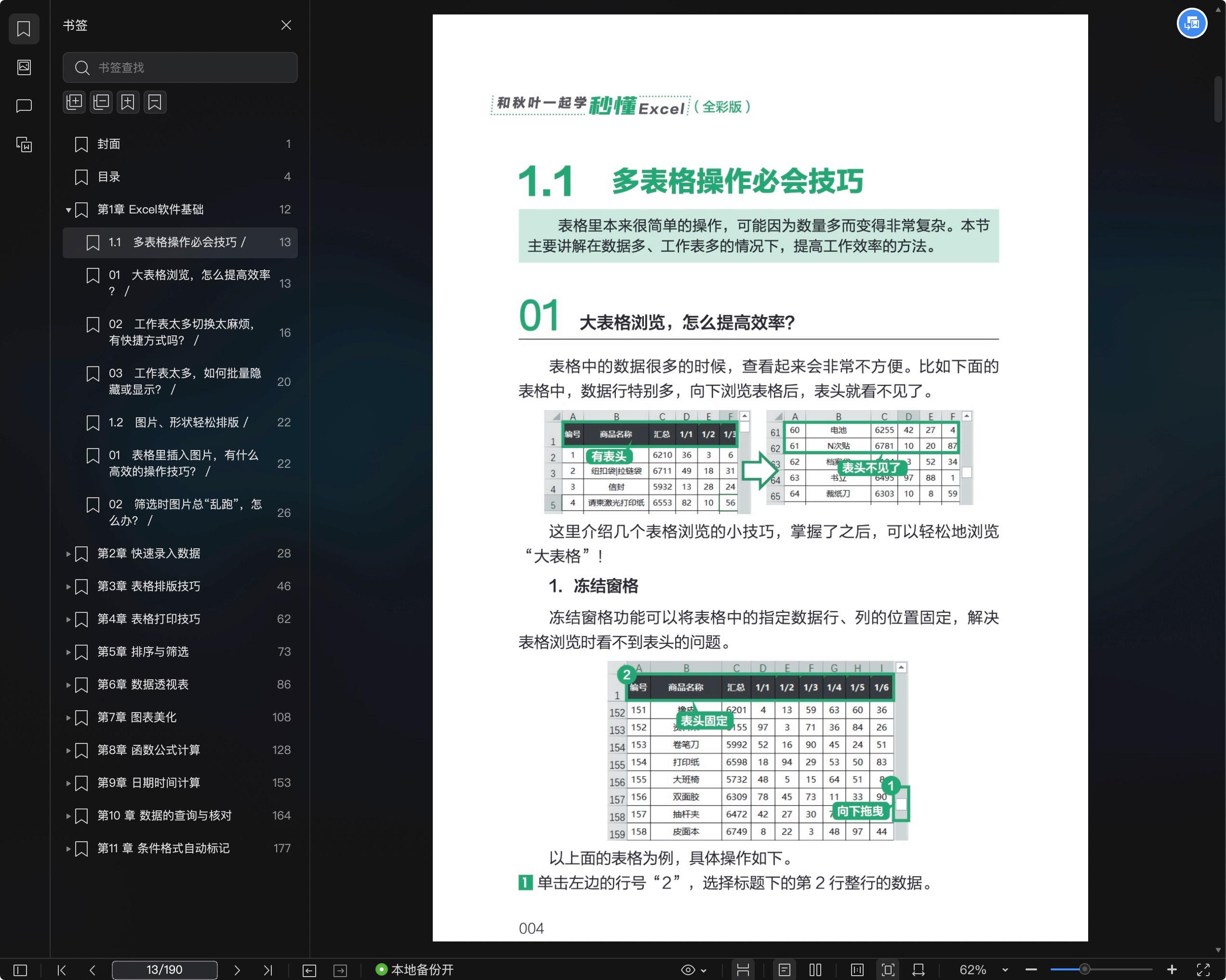Go to the next page

point(237,970)
